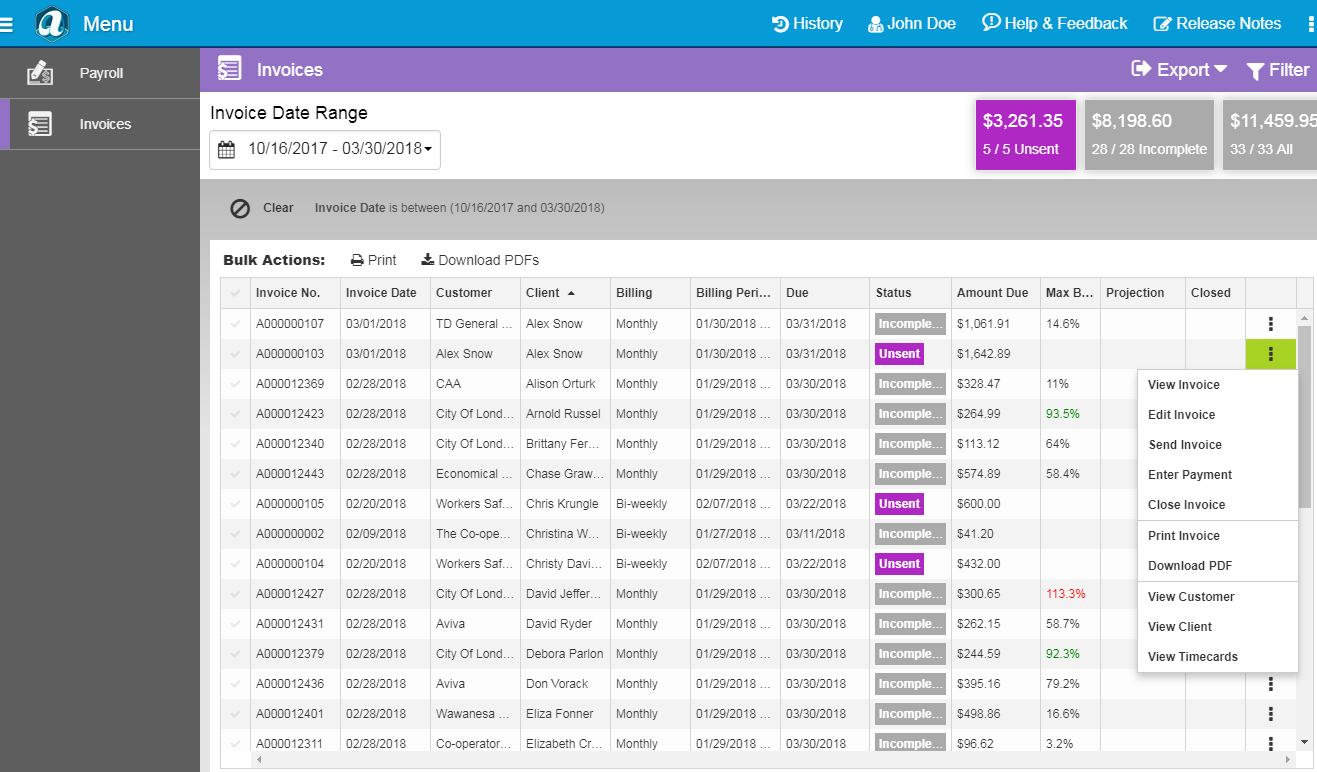Open the Release Notes edit icon
Viewport: 1317px width, 772px height.
coord(1162,24)
